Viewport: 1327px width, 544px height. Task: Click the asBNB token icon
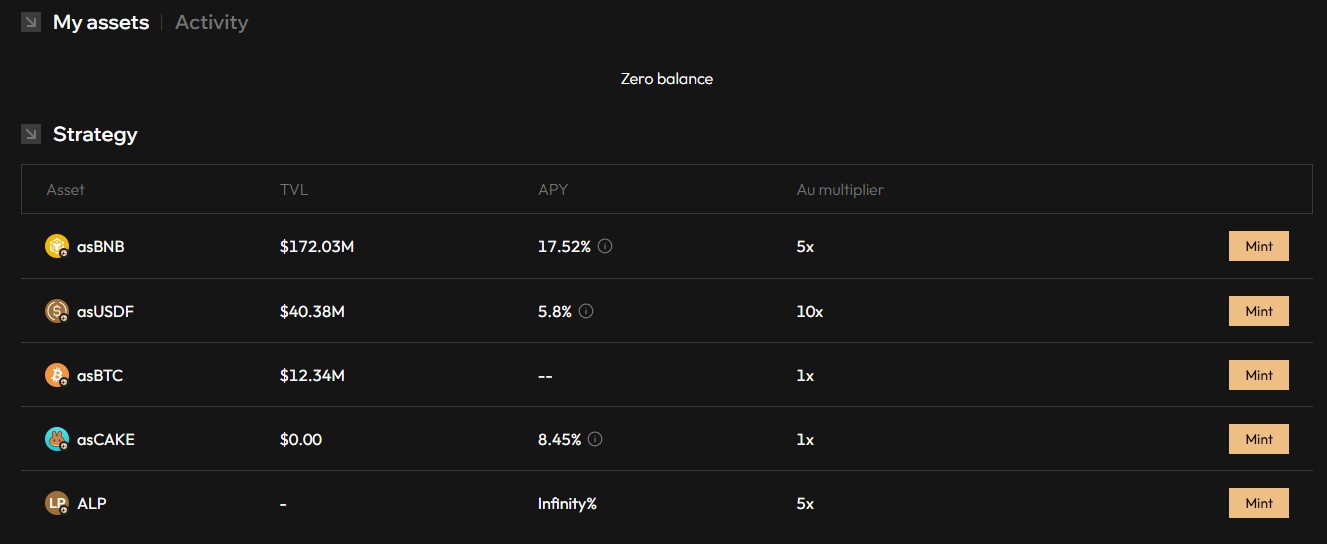57,246
